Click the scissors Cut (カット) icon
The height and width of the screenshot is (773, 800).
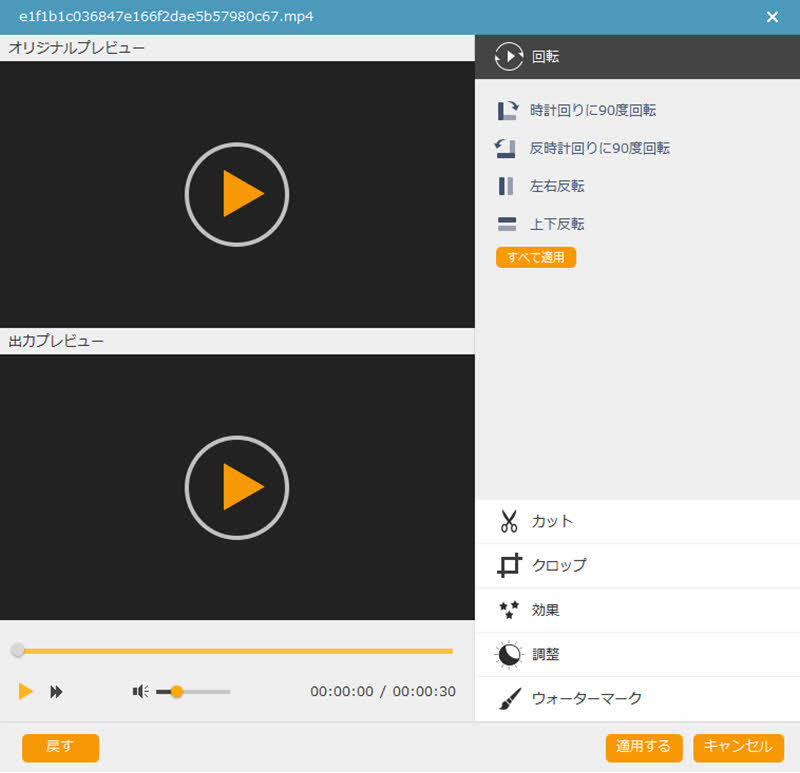click(x=509, y=522)
